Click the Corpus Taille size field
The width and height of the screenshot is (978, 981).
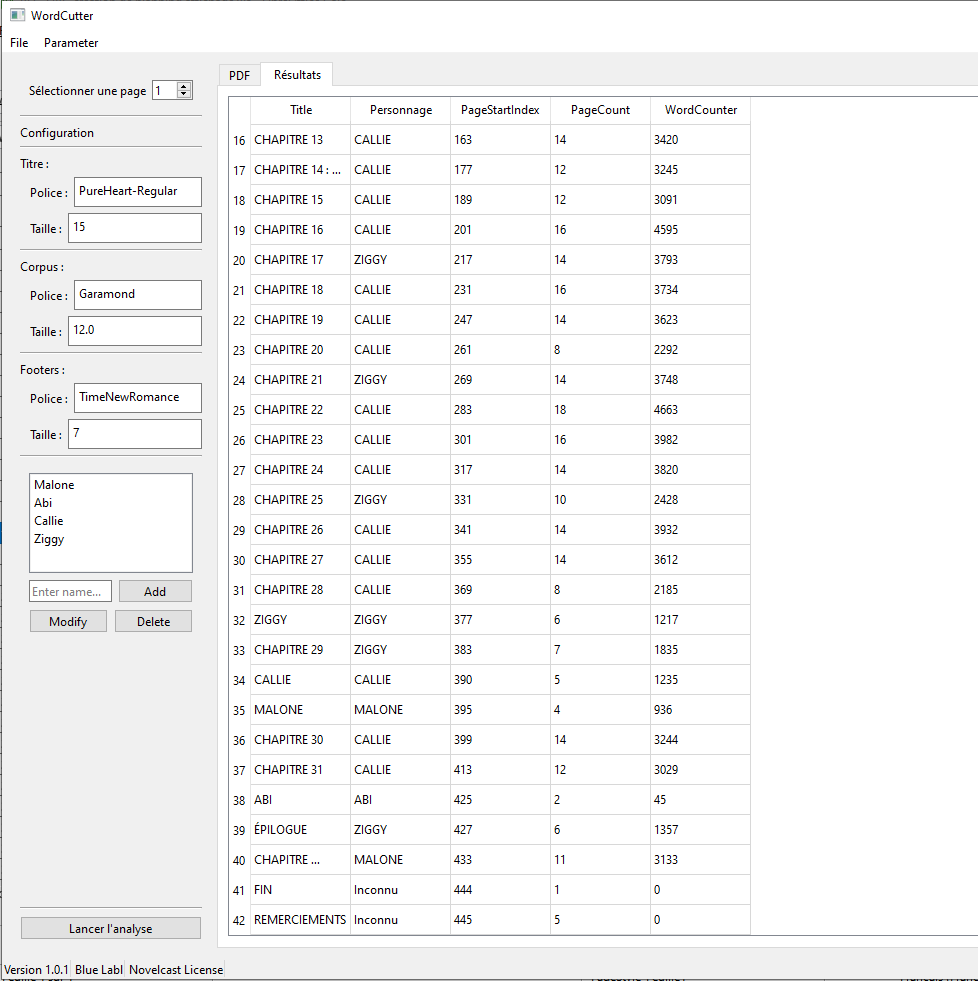134,331
